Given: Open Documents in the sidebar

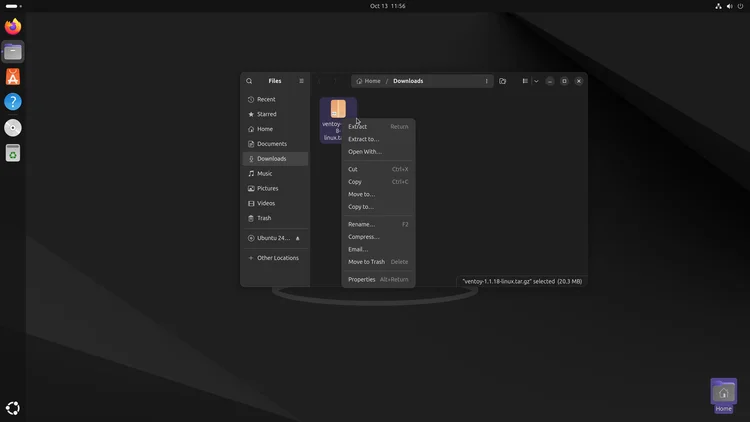Looking at the screenshot, I should coord(275,144).
